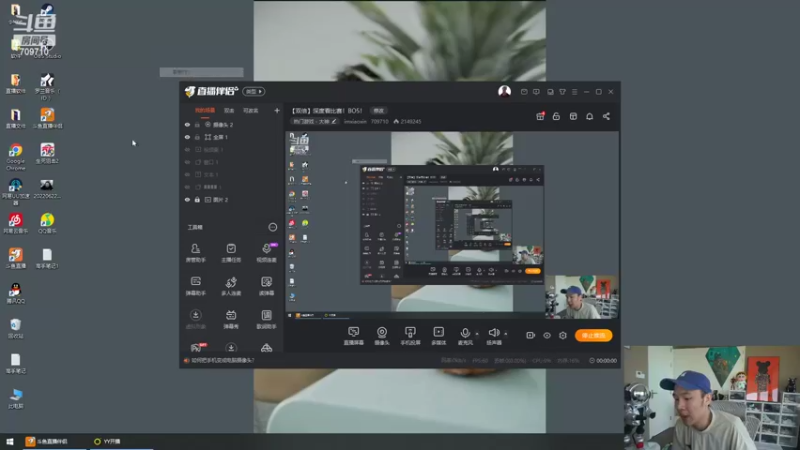800x450 pixels.
Task: Expand the 工具箱 more options circle
Action: pos(272,227)
